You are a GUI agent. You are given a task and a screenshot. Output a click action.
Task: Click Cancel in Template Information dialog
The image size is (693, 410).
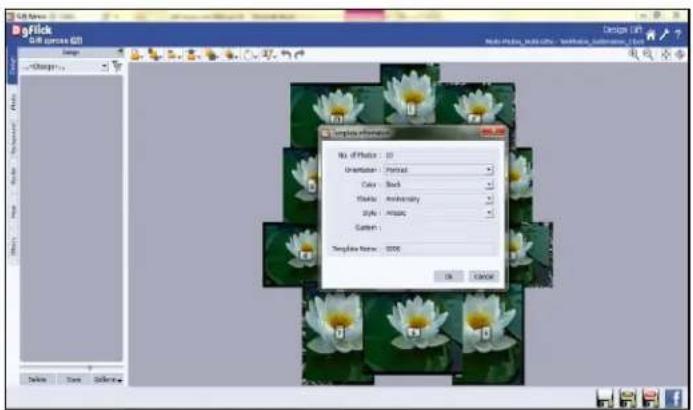pyautogui.click(x=484, y=277)
